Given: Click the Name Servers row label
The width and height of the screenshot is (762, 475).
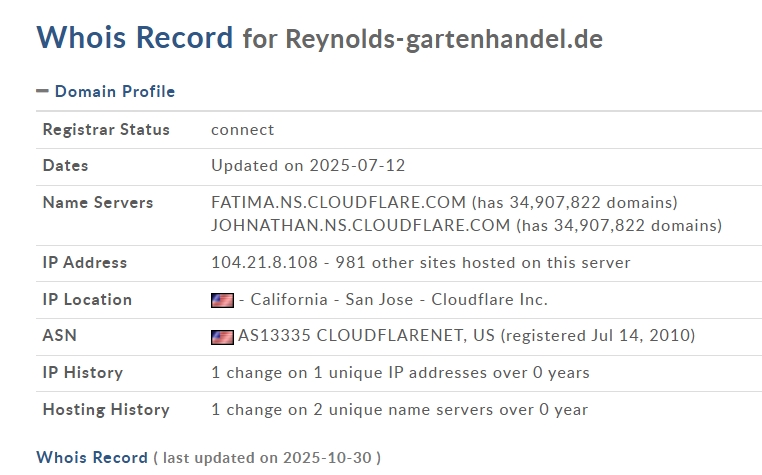Looking at the screenshot, I should click(98, 203).
